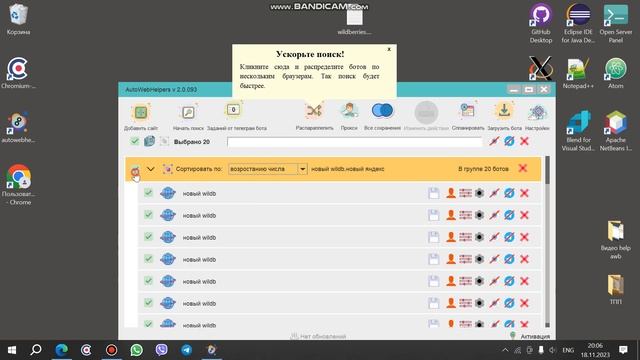Toggle the orange group header checkbox
The width and height of the screenshot is (640, 360).
pos(135,171)
